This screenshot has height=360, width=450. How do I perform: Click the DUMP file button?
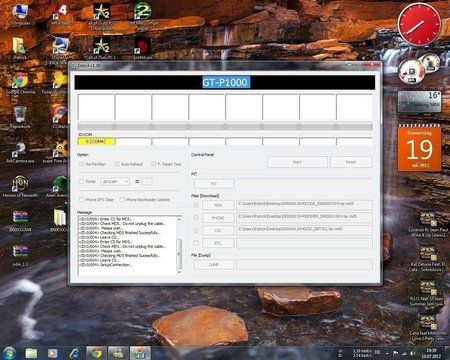[x=214, y=265]
